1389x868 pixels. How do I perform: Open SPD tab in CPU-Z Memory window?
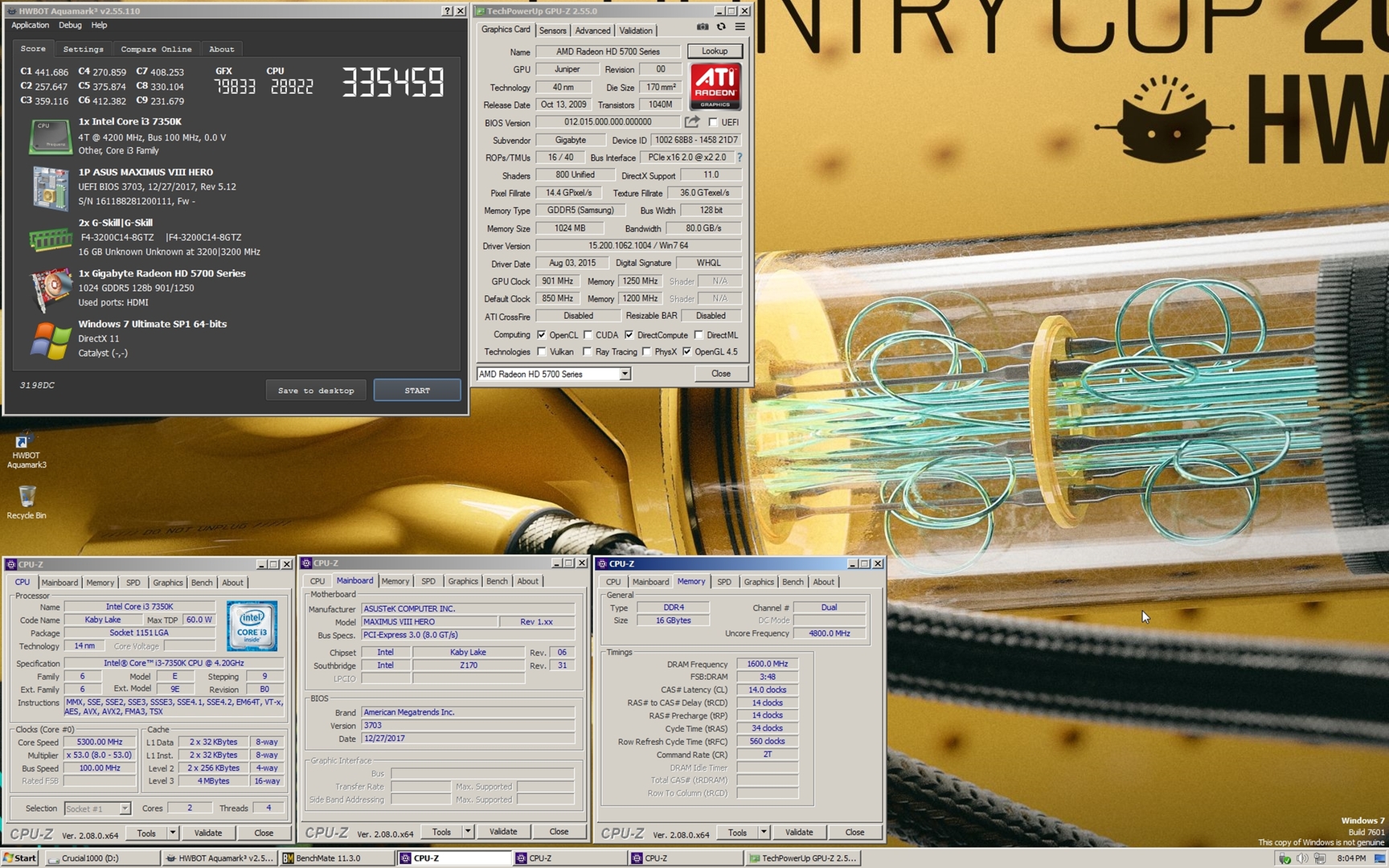click(724, 582)
